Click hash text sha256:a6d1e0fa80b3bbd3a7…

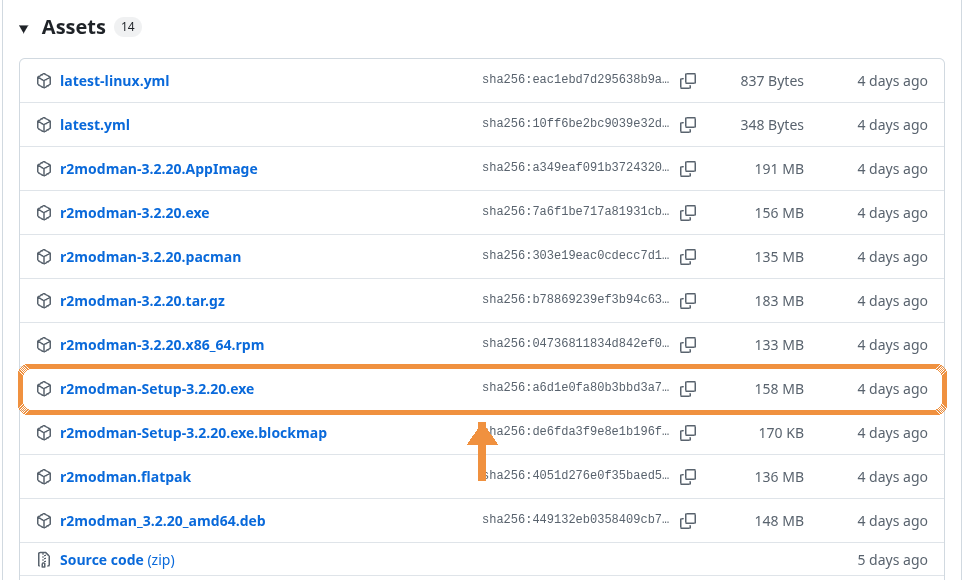click(x=575, y=387)
